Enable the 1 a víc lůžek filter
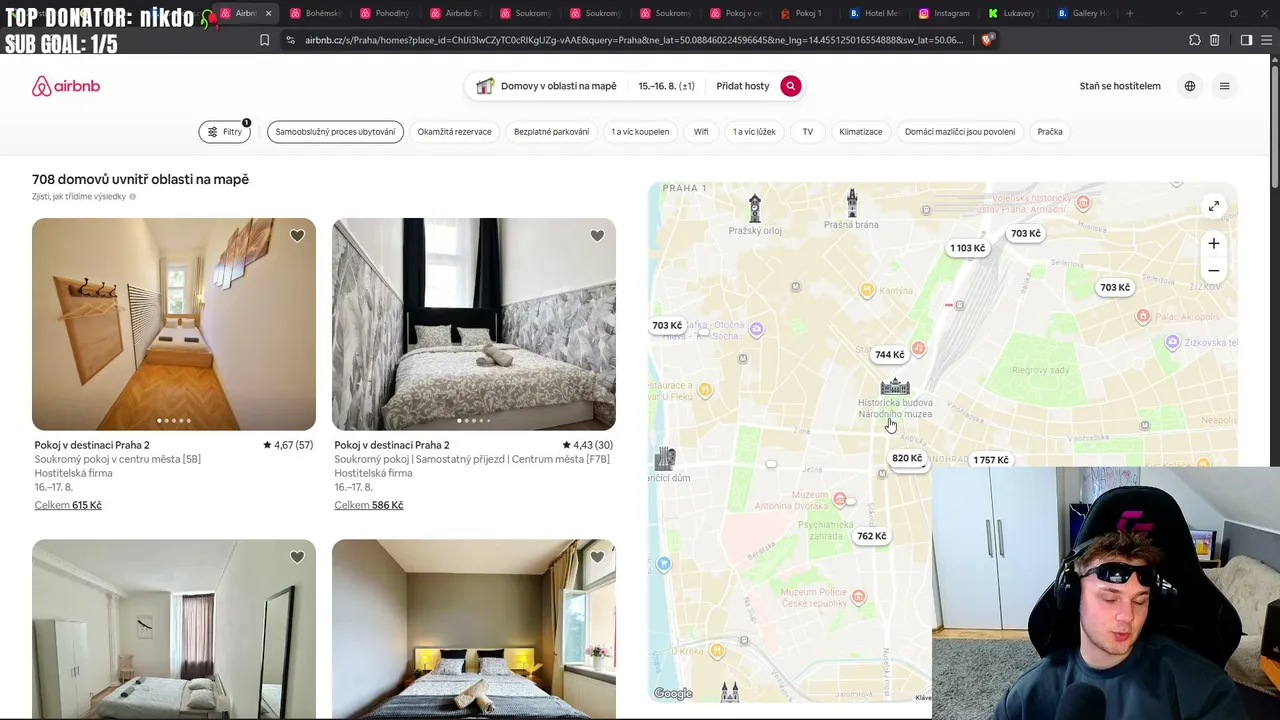Image resolution: width=1280 pixels, height=720 pixels. 754,132
